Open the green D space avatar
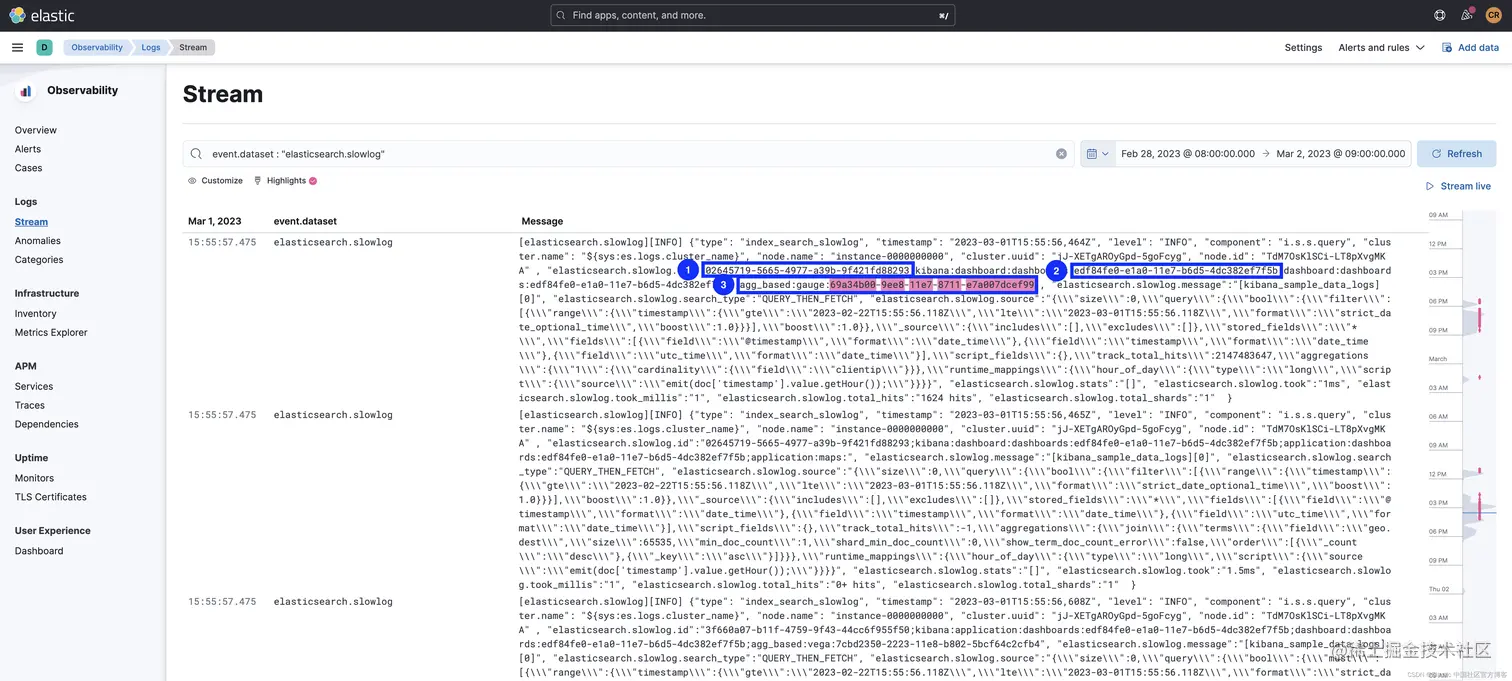Image resolution: width=1512 pixels, height=681 pixels. (44, 47)
